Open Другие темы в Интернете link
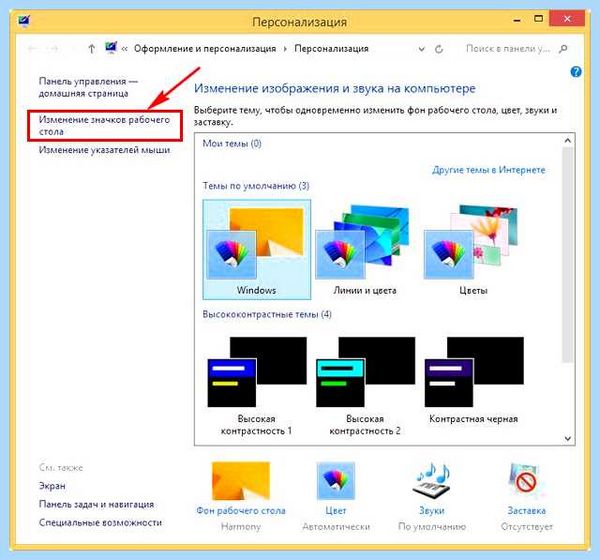The height and width of the screenshot is (560, 600). 489,170
